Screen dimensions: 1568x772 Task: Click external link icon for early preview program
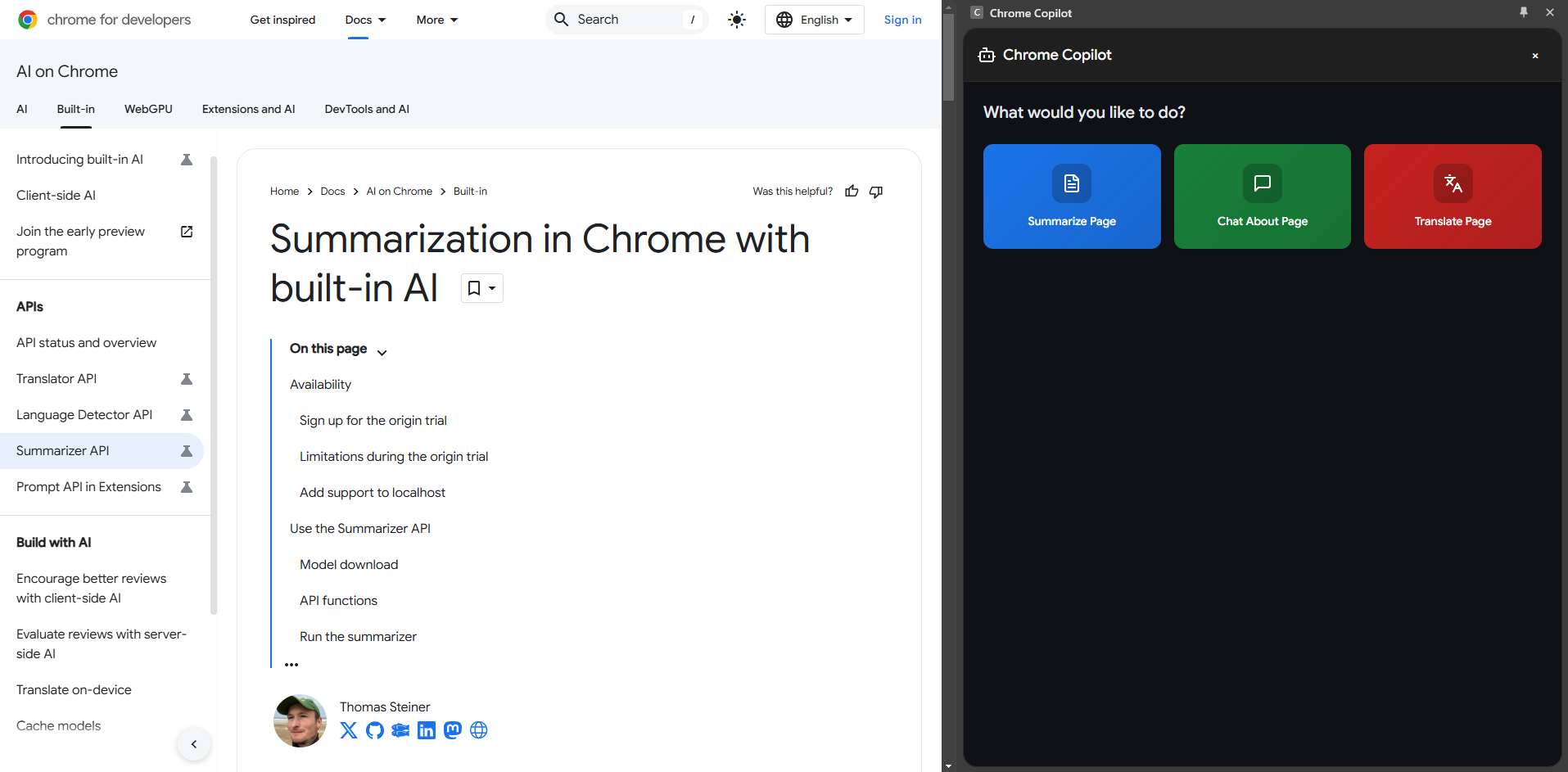coord(187,232)
